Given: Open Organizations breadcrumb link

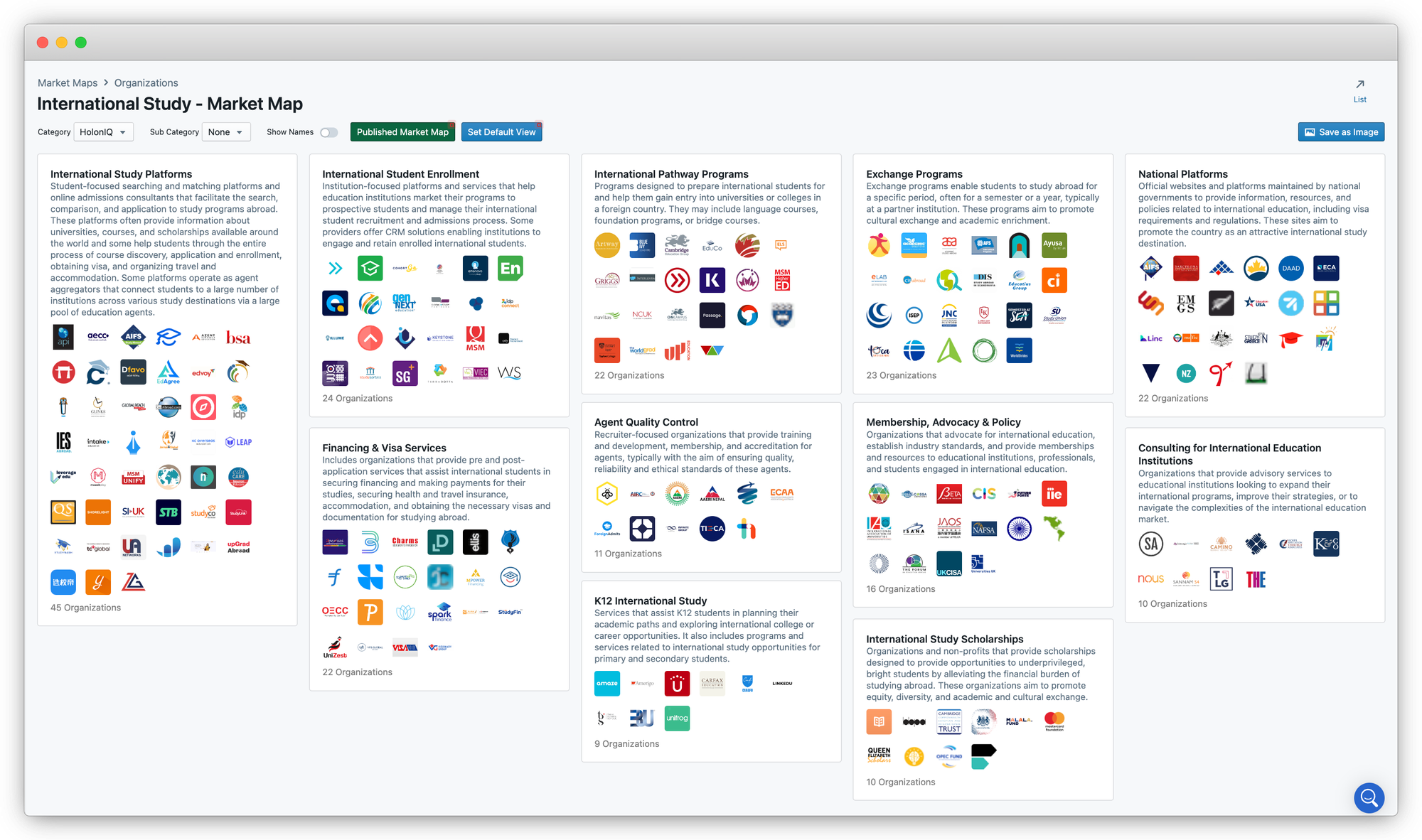Looking at the screenshot, I should pyautogui.click(x=146, y=83).
